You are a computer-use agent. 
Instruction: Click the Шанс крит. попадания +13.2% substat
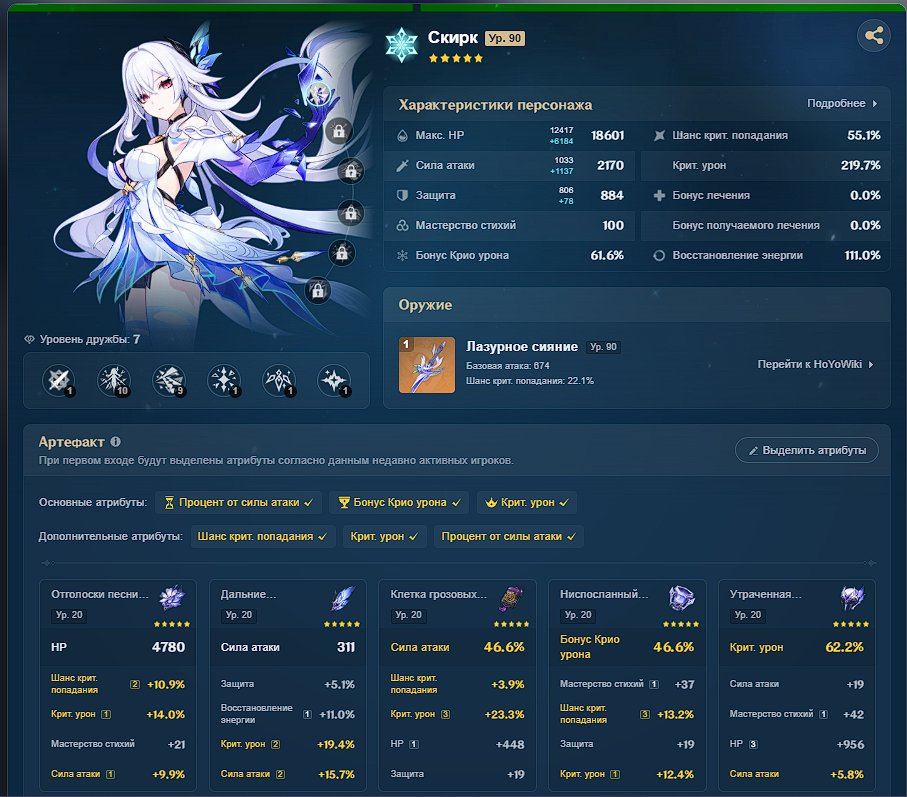pyautogui.click(x=627, y=714)
